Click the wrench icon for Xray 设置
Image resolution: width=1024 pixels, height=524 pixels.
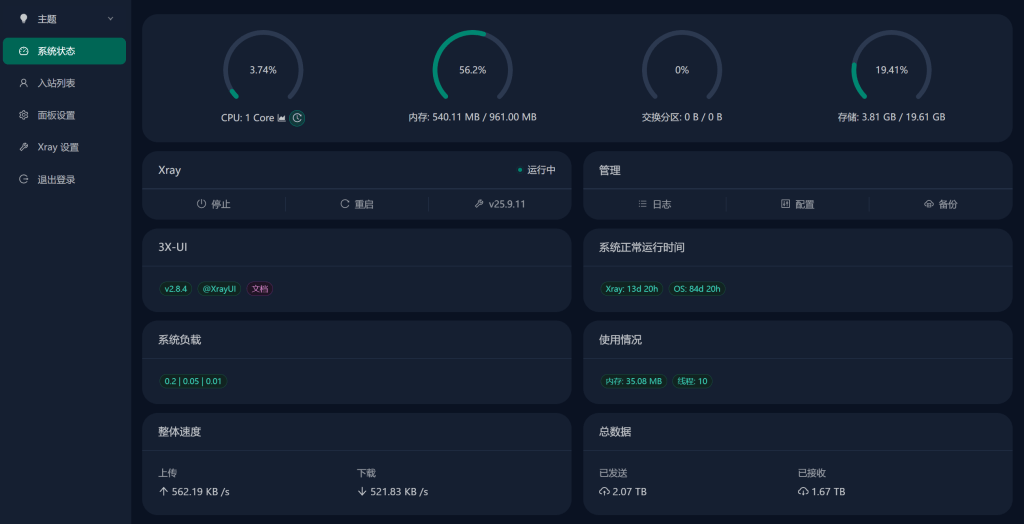point(24,147)
